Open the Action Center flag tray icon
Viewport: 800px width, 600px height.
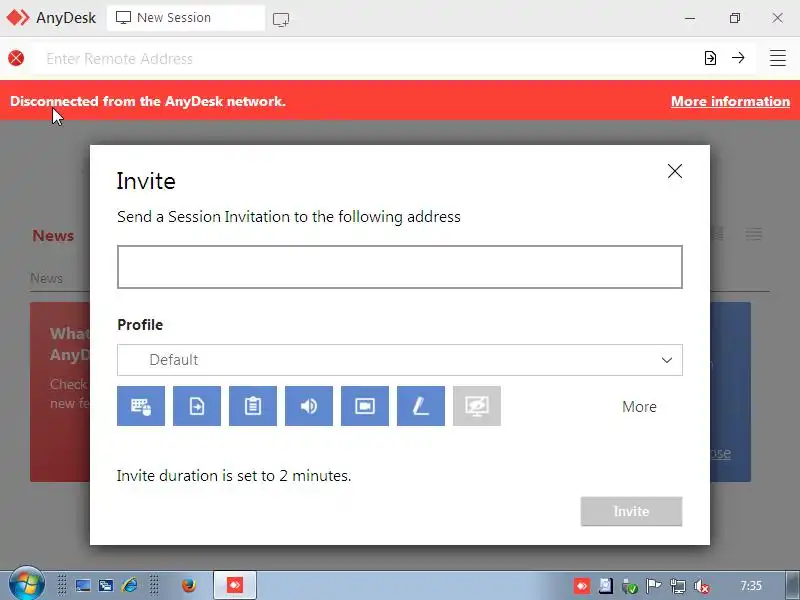tap(653, 586)
